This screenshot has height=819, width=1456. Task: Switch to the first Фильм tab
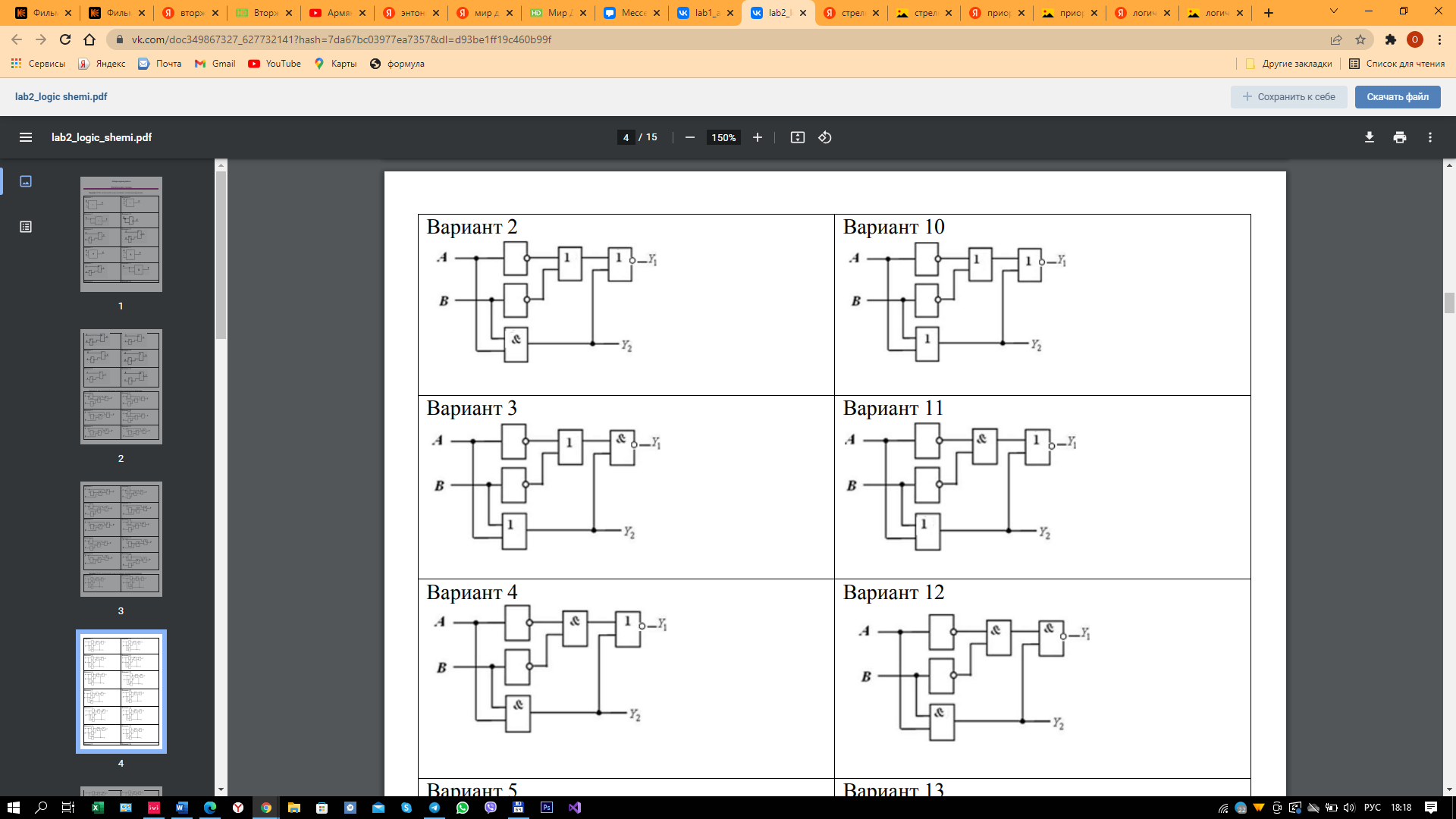(44, 13)
